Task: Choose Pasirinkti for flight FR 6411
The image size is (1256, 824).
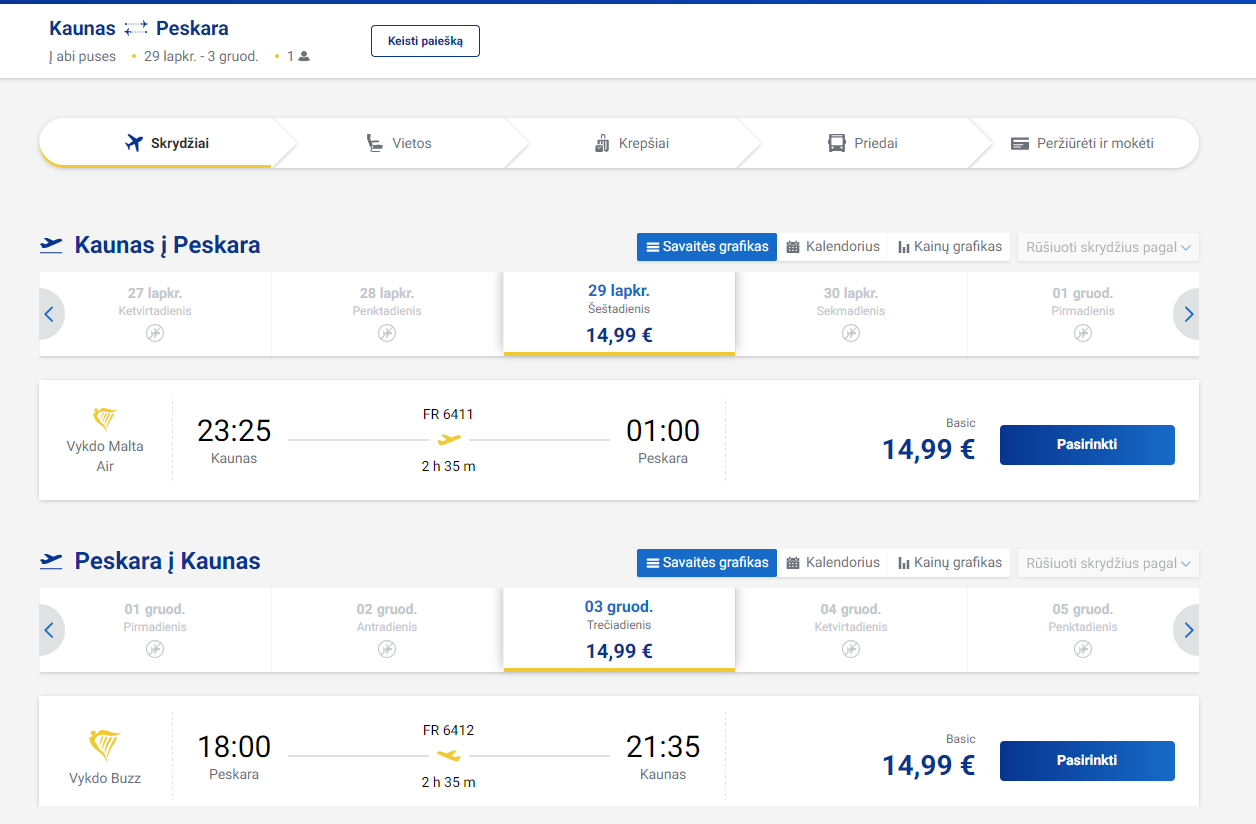Action: click(x=1087, y=445)
